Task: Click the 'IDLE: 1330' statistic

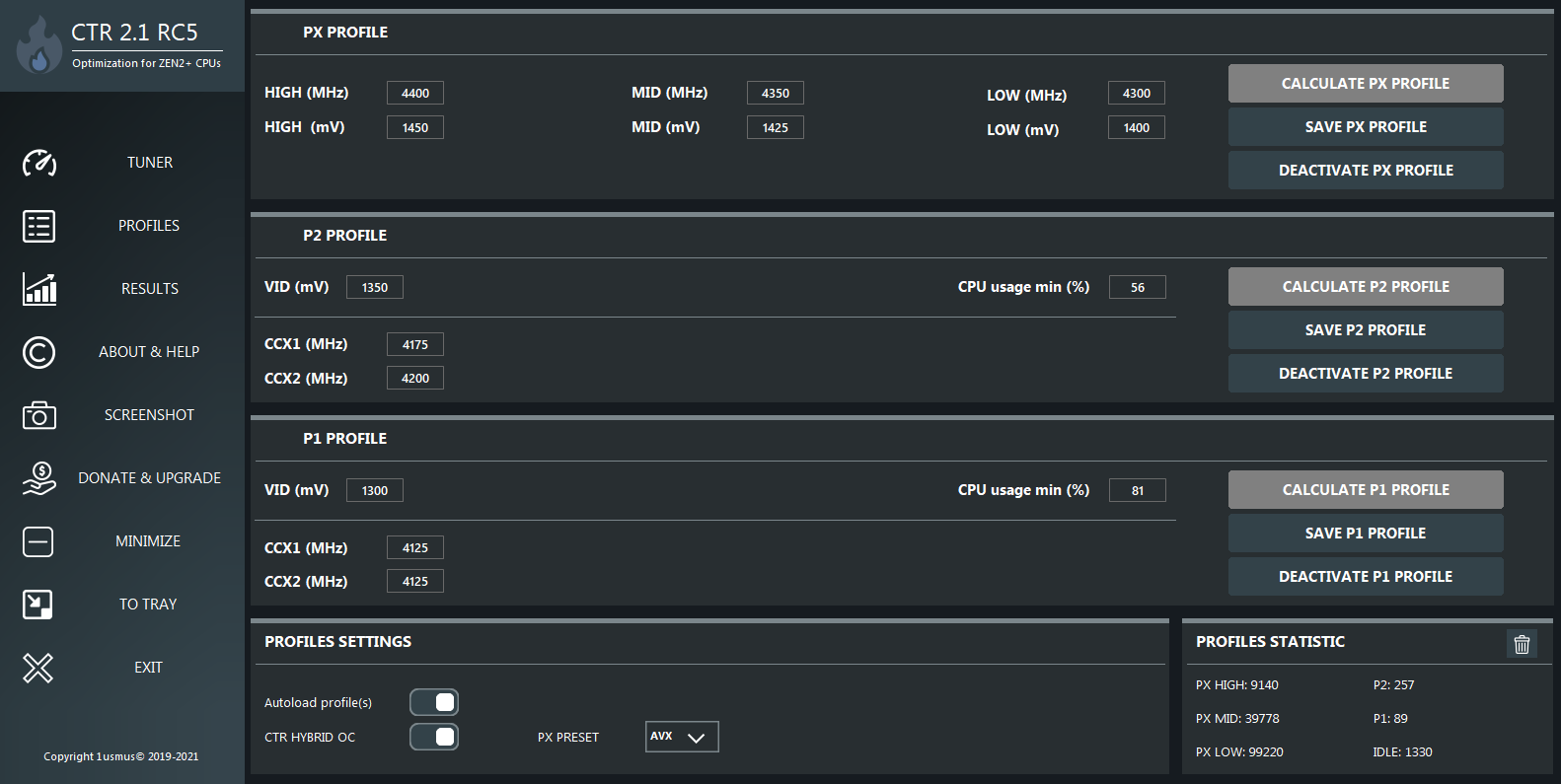Action: 1402,752
